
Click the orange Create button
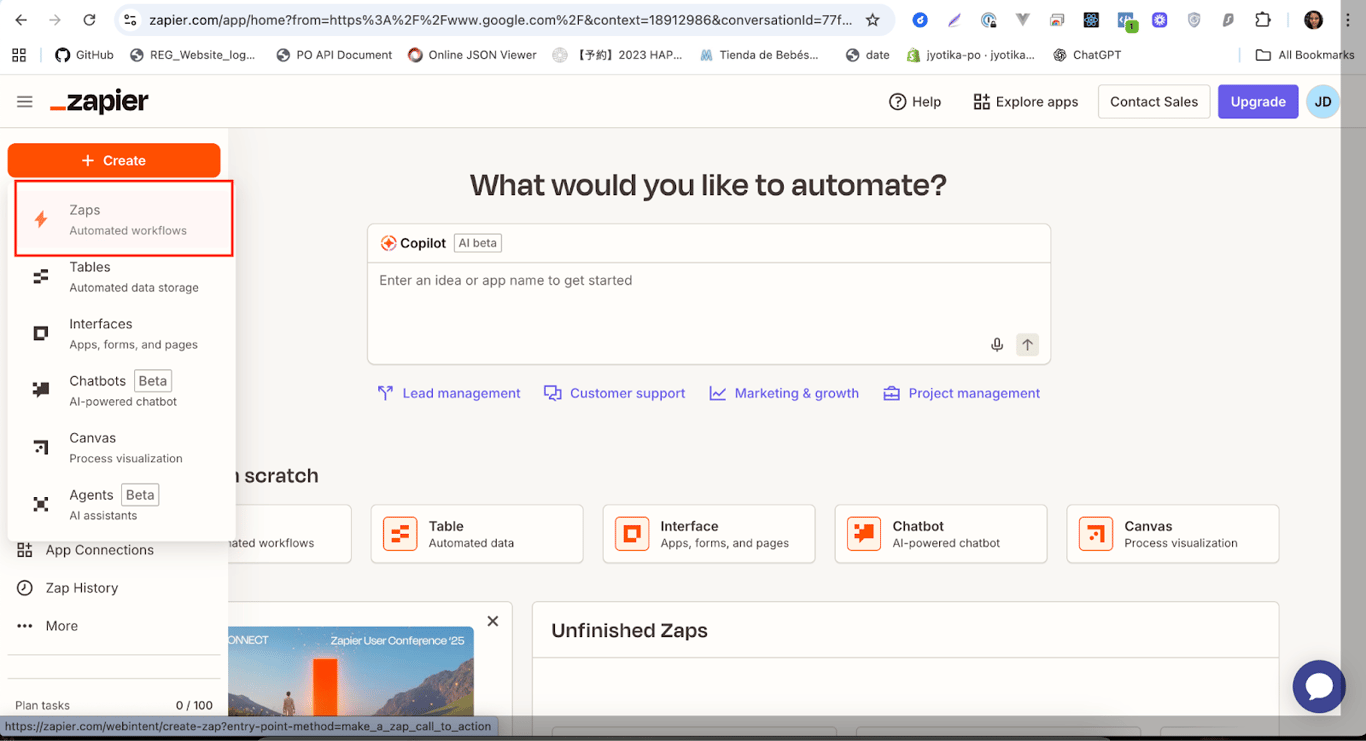[x=114, y=160]
